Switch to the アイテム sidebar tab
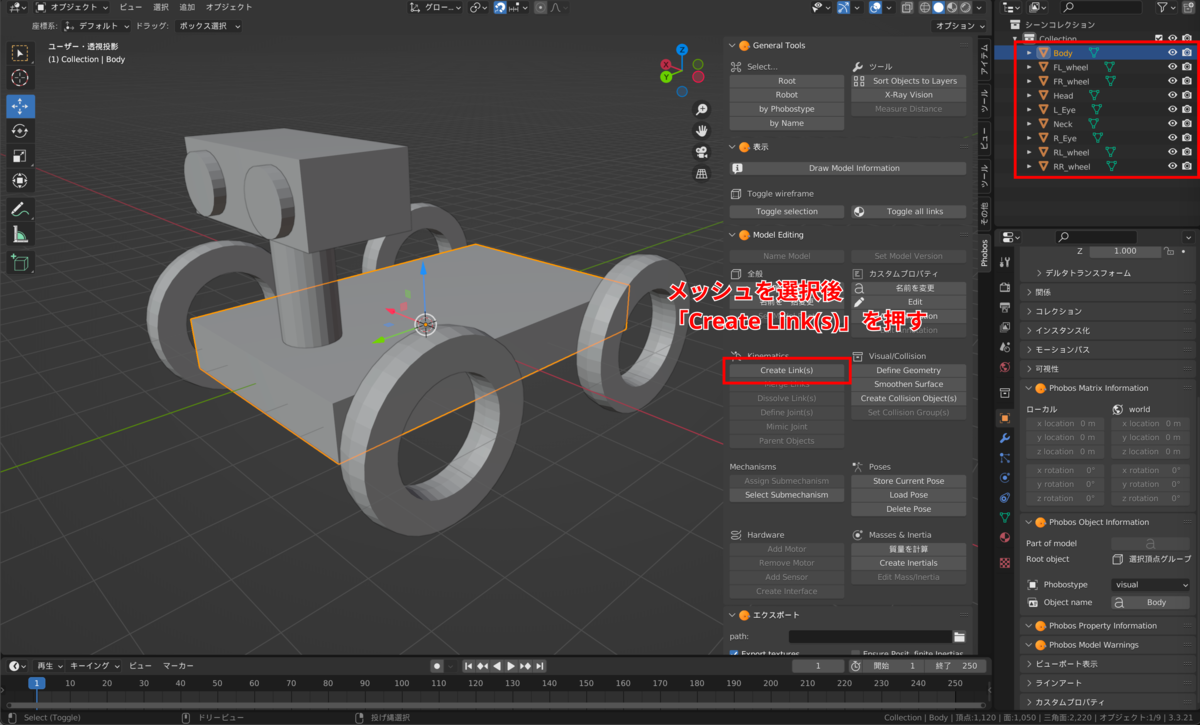 click(x=984, y=60)
